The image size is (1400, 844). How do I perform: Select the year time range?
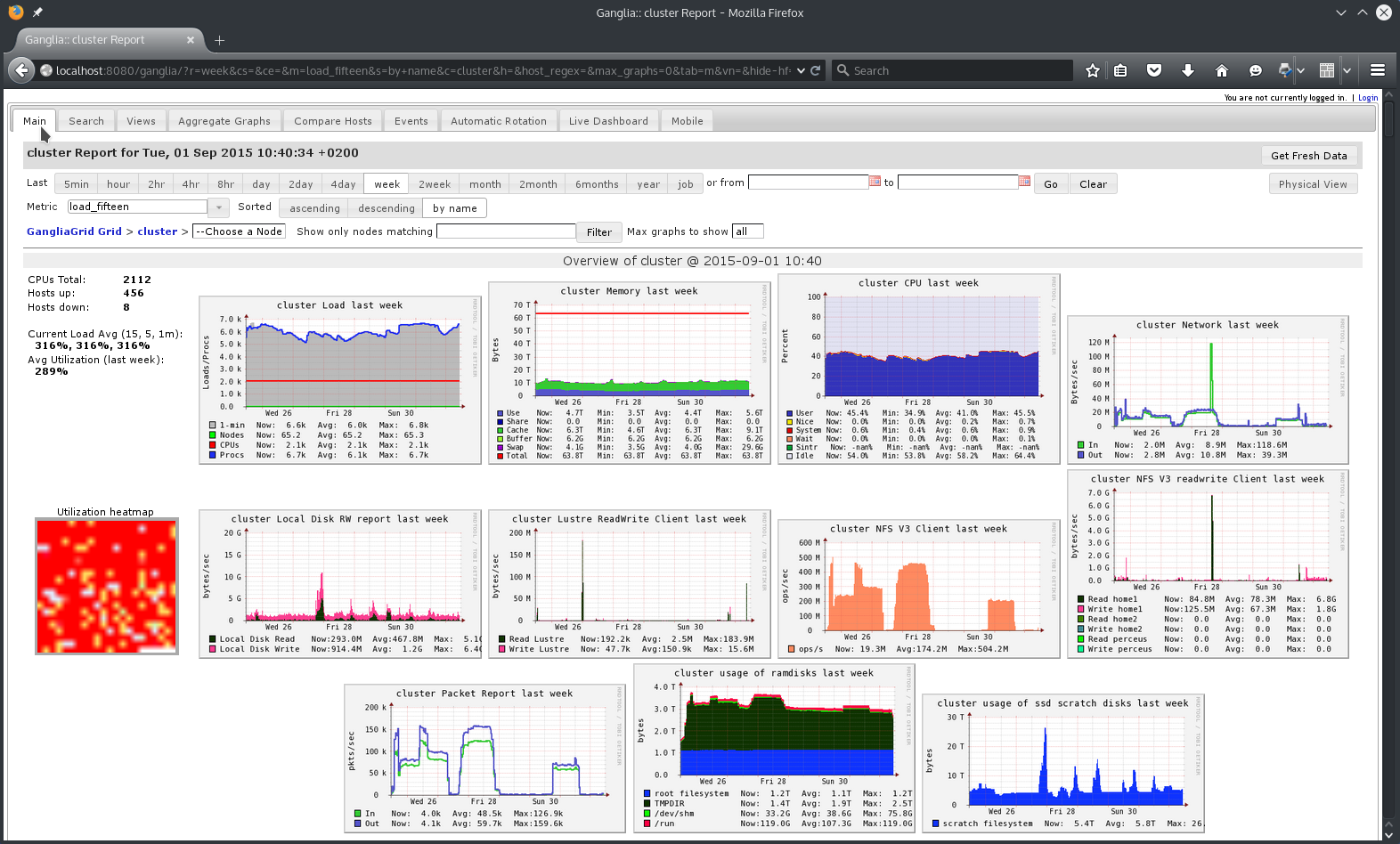(648, 184)
